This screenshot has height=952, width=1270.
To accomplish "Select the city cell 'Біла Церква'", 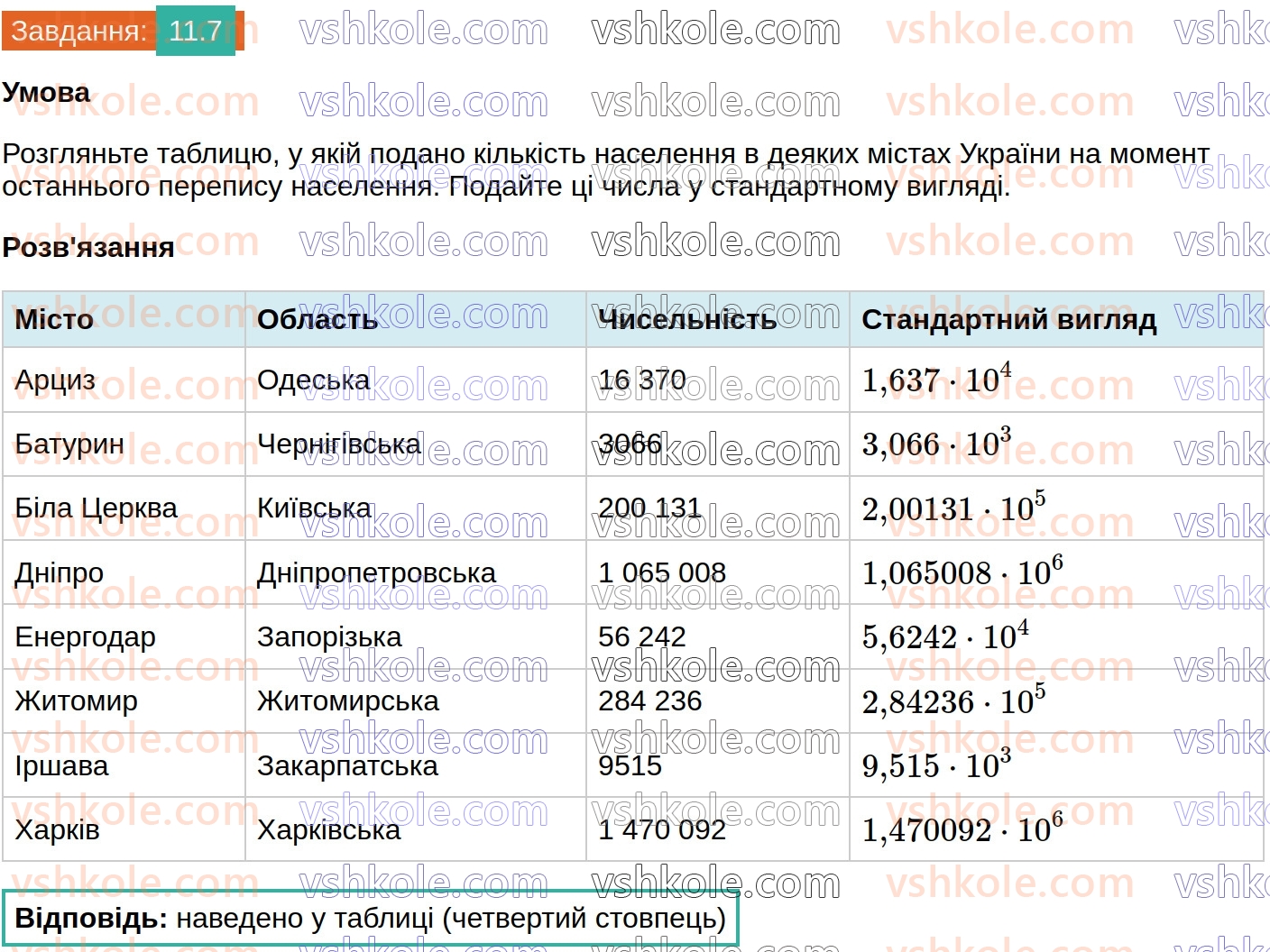I will tap(97, 508).
